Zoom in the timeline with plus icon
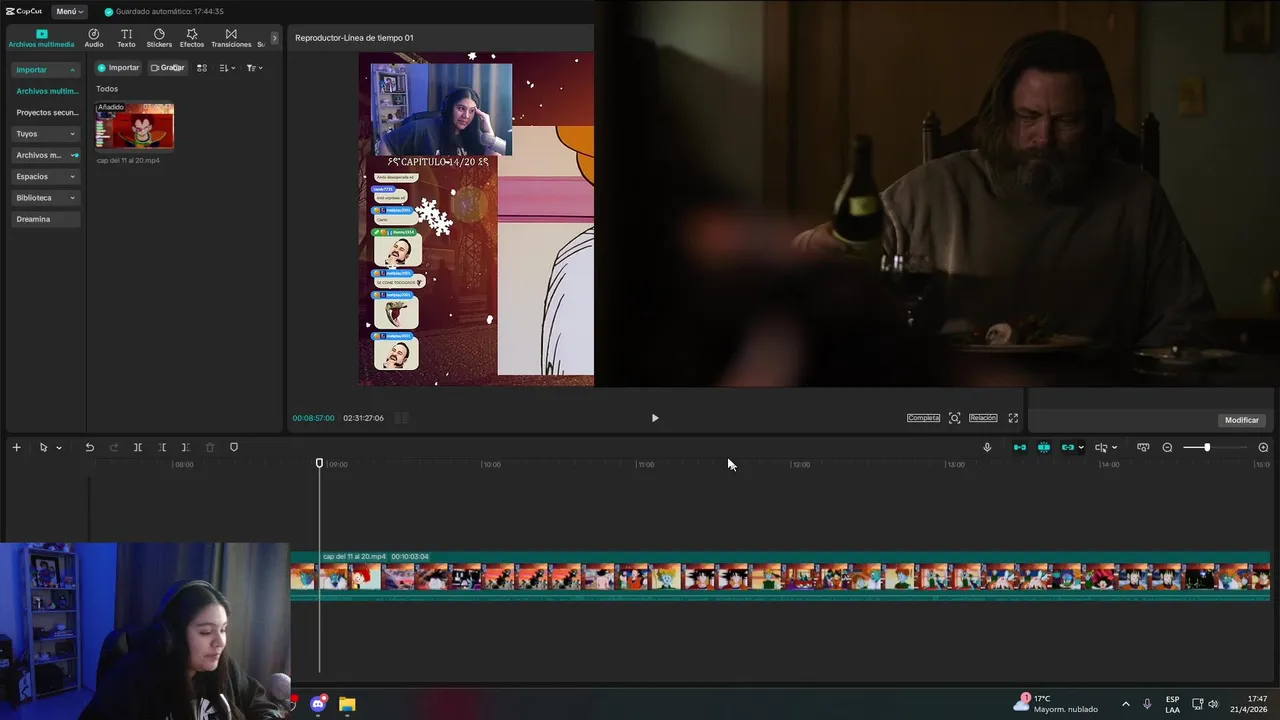This screenshot has height=720, width=1280. 1263,447
